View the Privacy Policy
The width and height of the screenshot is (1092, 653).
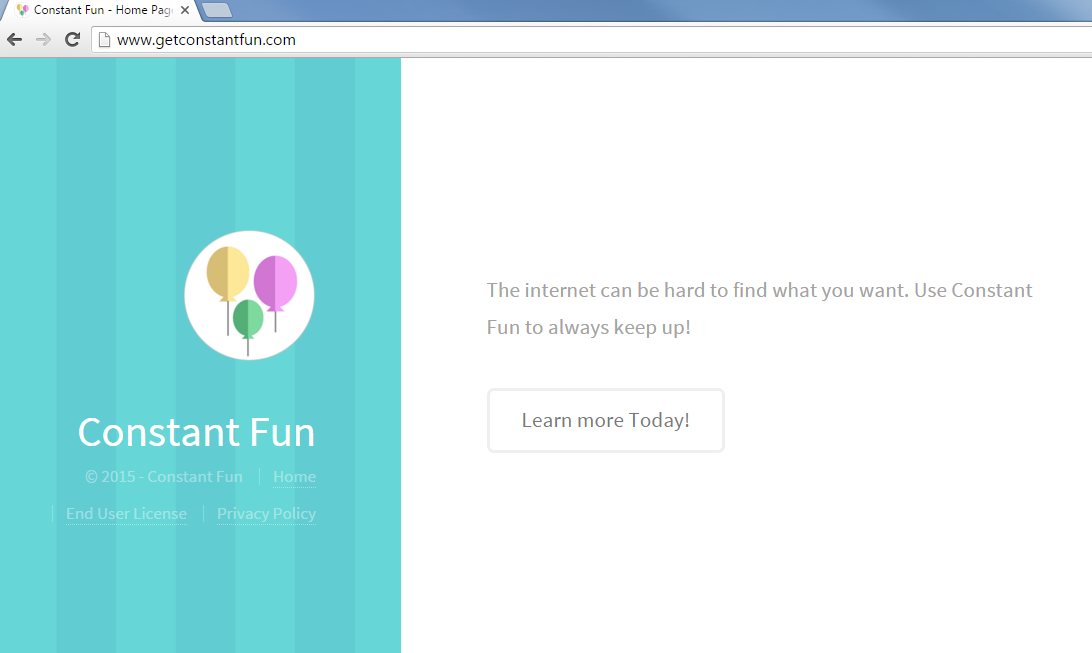(266, 513)
